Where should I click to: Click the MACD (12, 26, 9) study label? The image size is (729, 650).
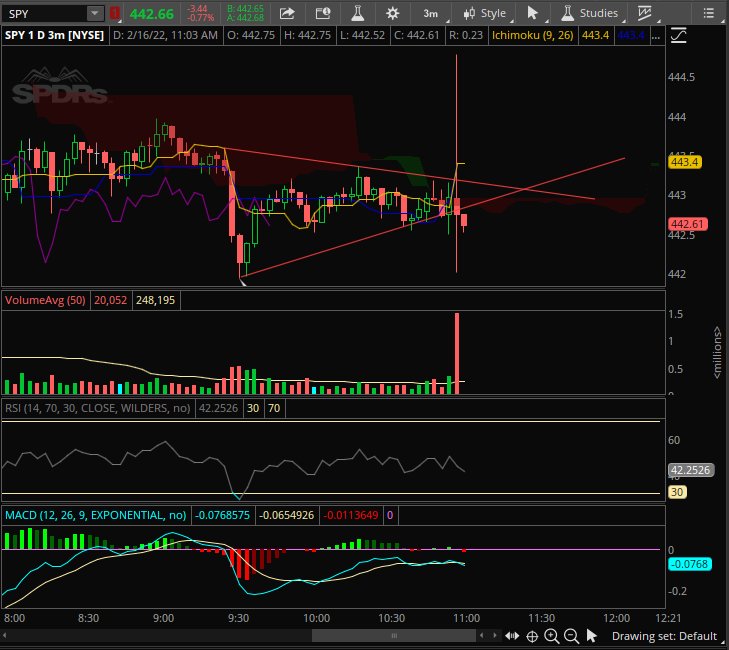point(95,515)
